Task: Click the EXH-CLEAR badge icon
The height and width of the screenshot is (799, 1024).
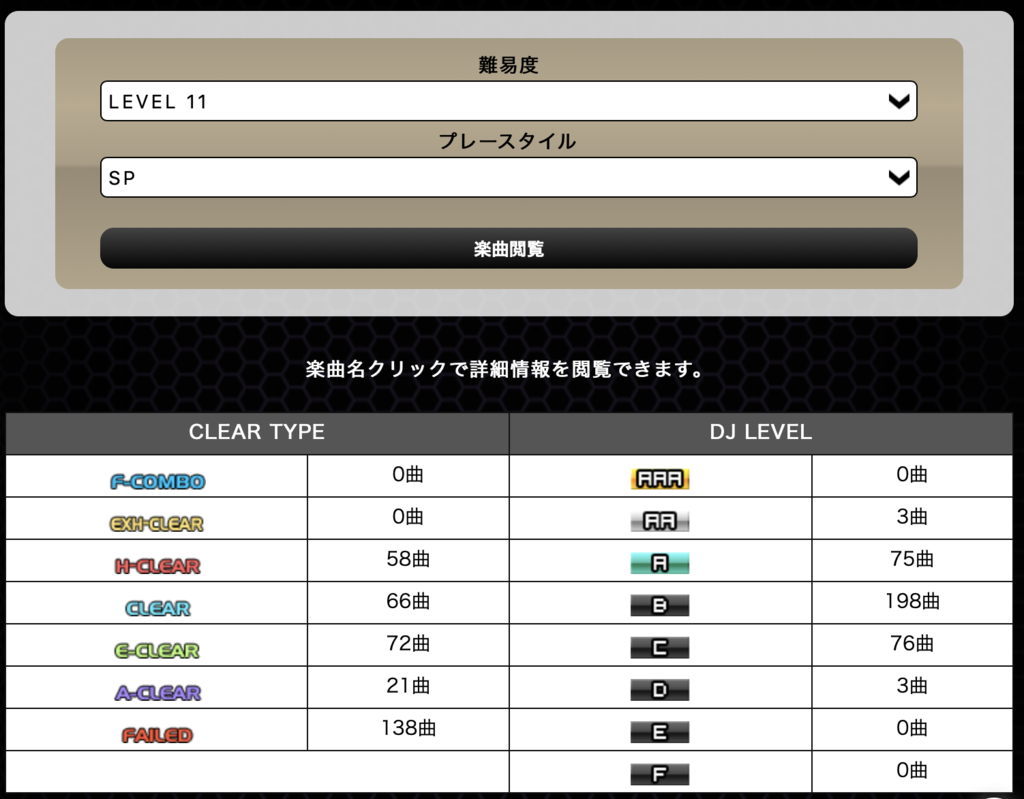Action: click(x=157, y=524)
